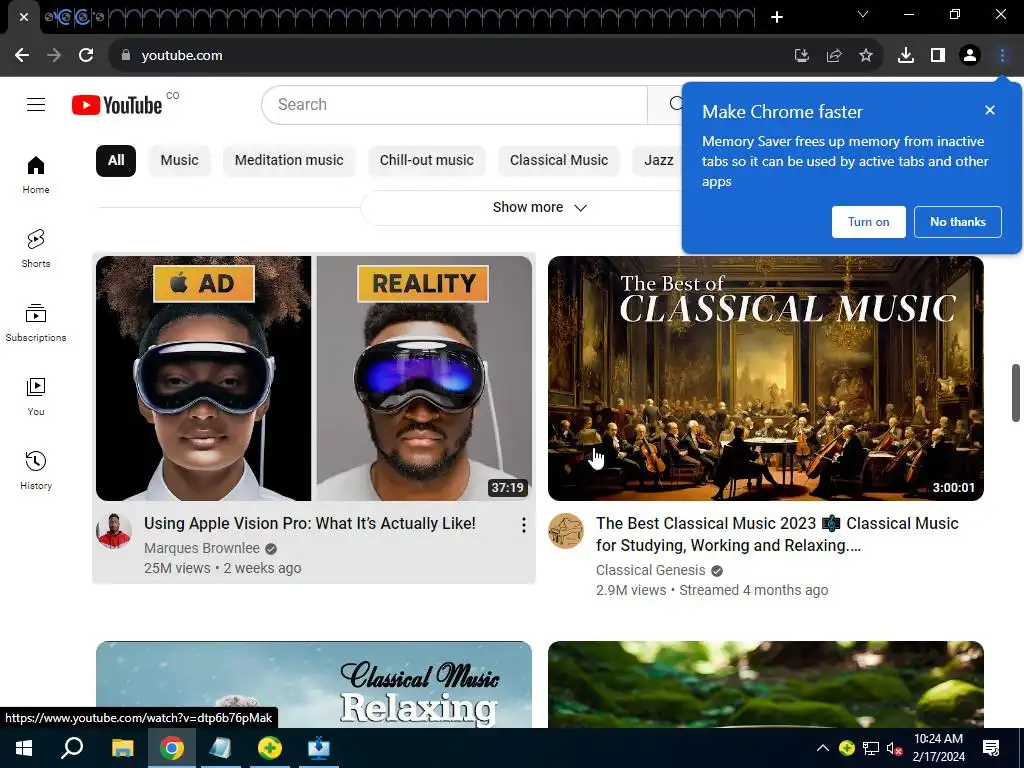Reload the page with refresh icon
Screen dimensions: 1024x768
pos(86,56)
